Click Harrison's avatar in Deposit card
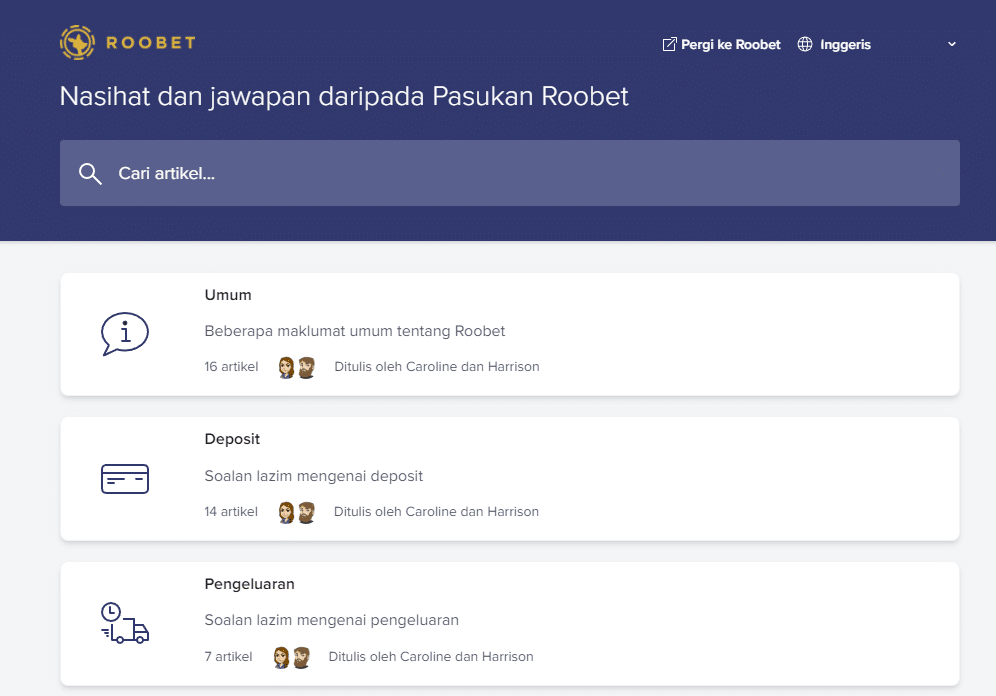The width and height of the screenshot is (996, 696). (306, 512)
